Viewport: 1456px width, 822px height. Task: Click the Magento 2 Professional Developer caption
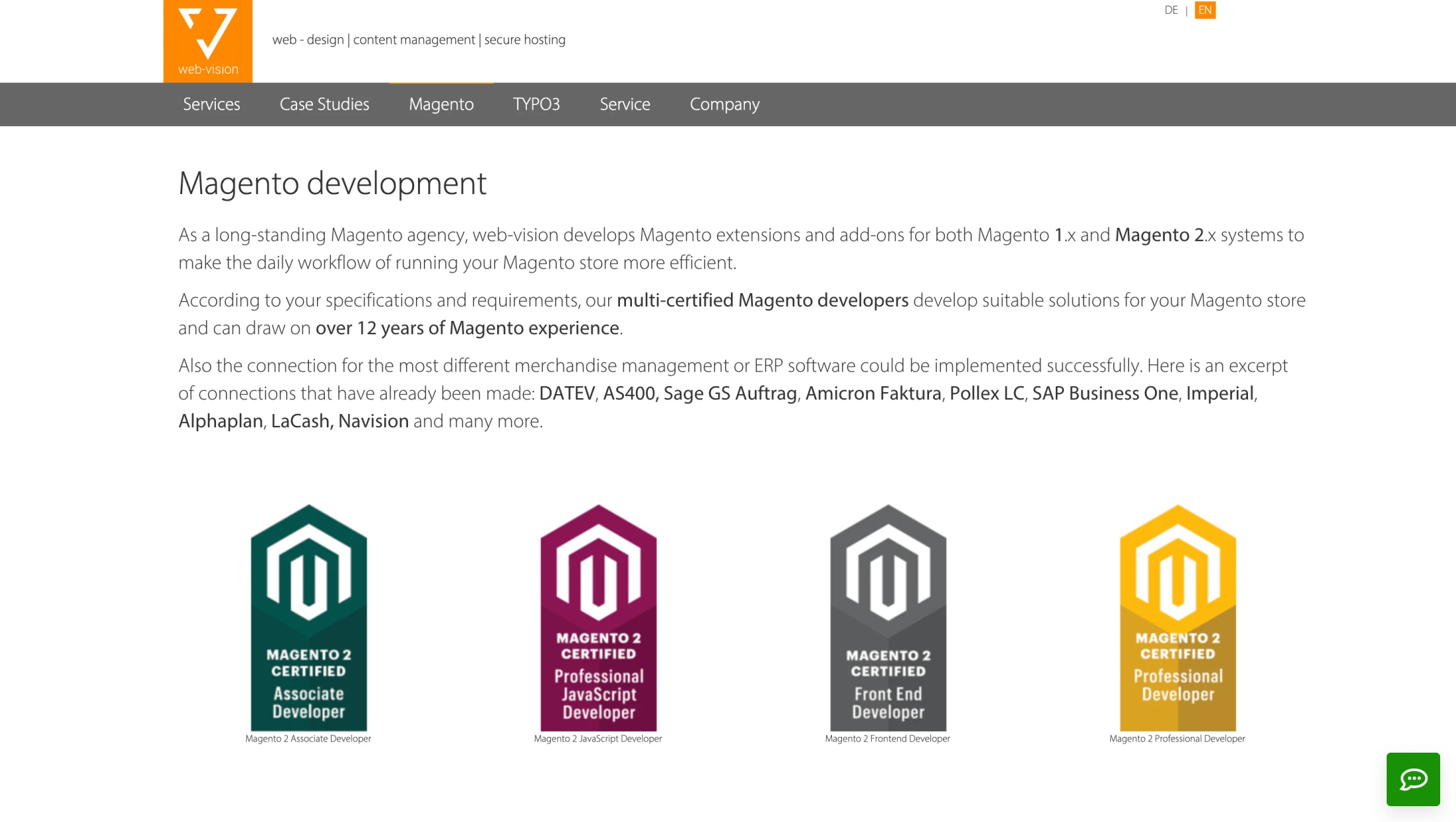coord(1177,739)
